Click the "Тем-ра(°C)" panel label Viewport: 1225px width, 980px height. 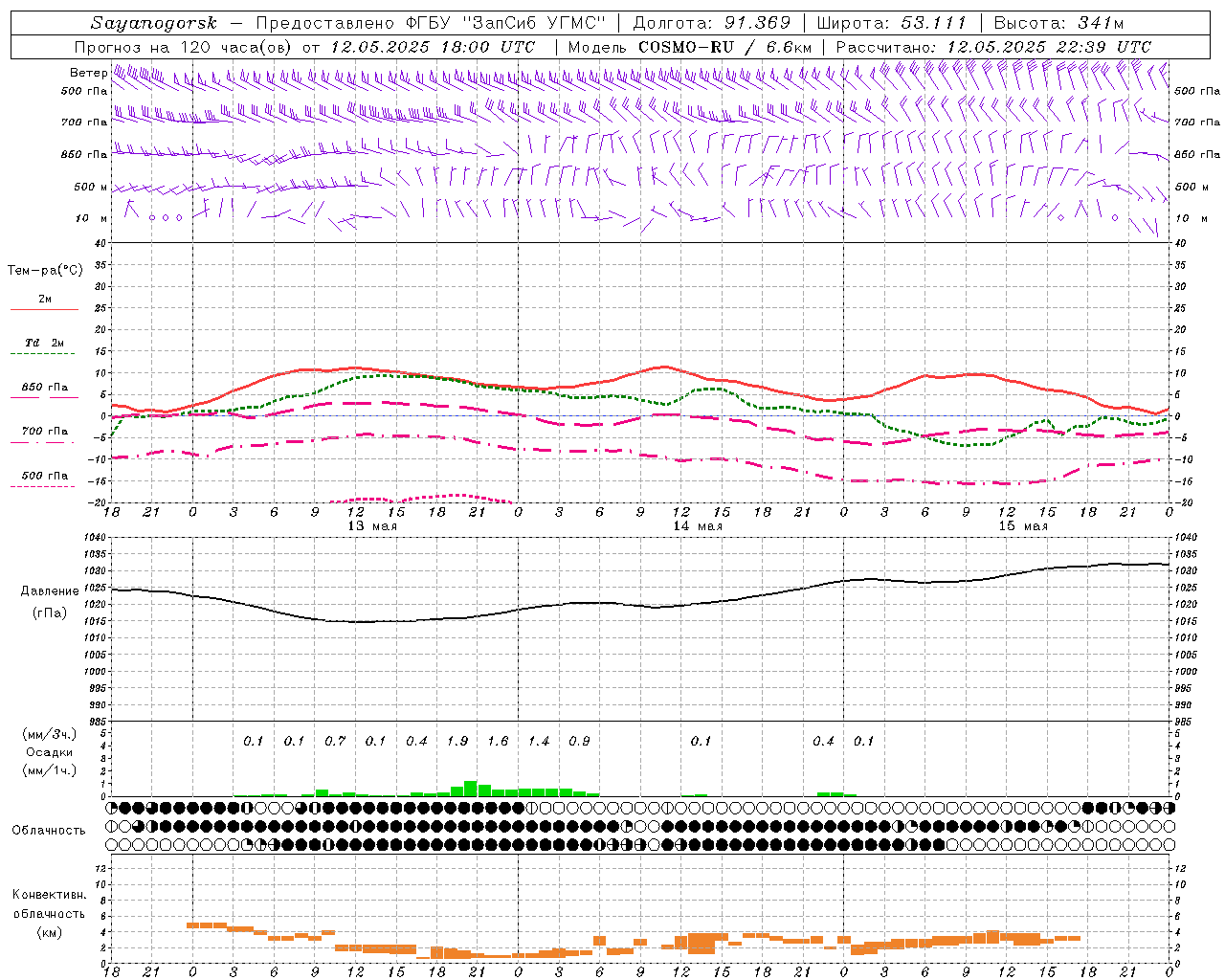(x=46, y=271)
